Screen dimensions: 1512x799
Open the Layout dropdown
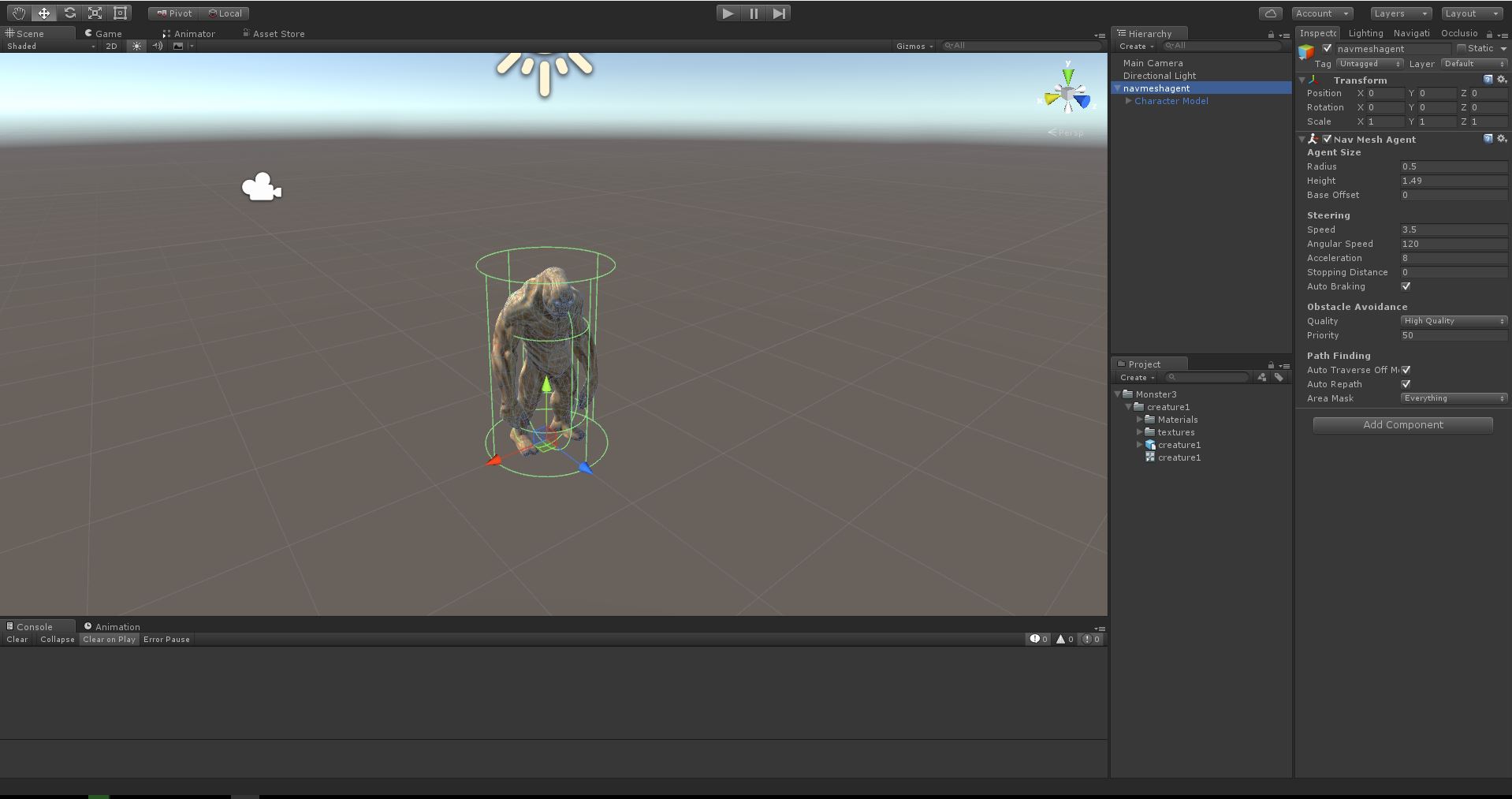(x=1472, y=13)
